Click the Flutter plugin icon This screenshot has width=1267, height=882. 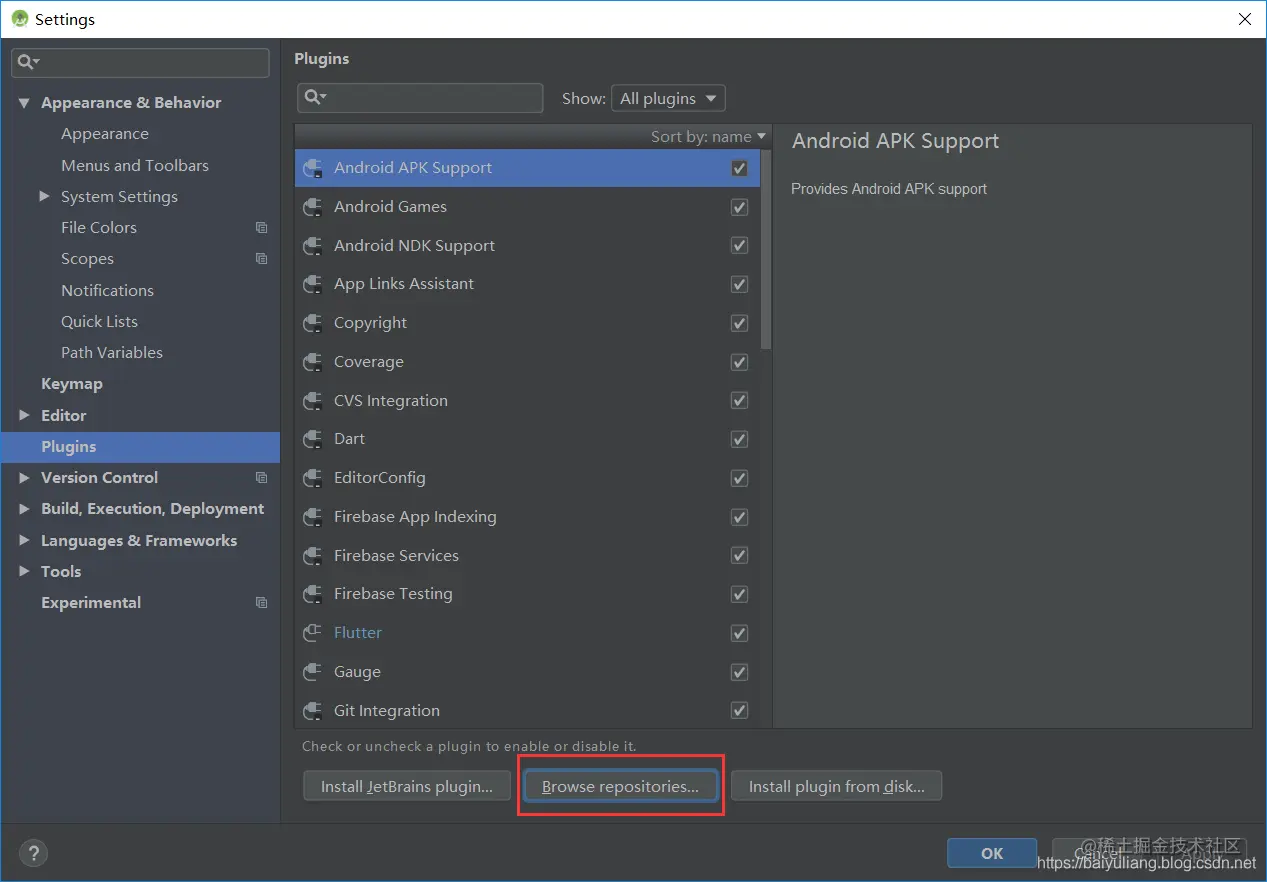click(313, 633)
